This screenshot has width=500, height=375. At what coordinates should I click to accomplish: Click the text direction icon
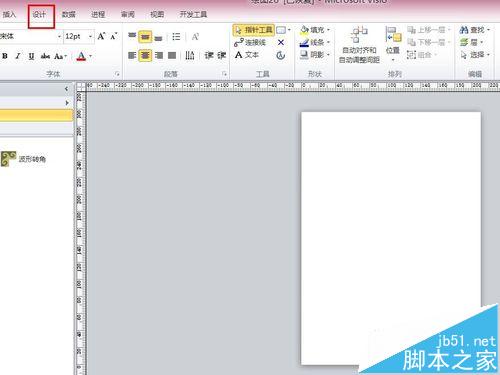(x=190, y=55)
